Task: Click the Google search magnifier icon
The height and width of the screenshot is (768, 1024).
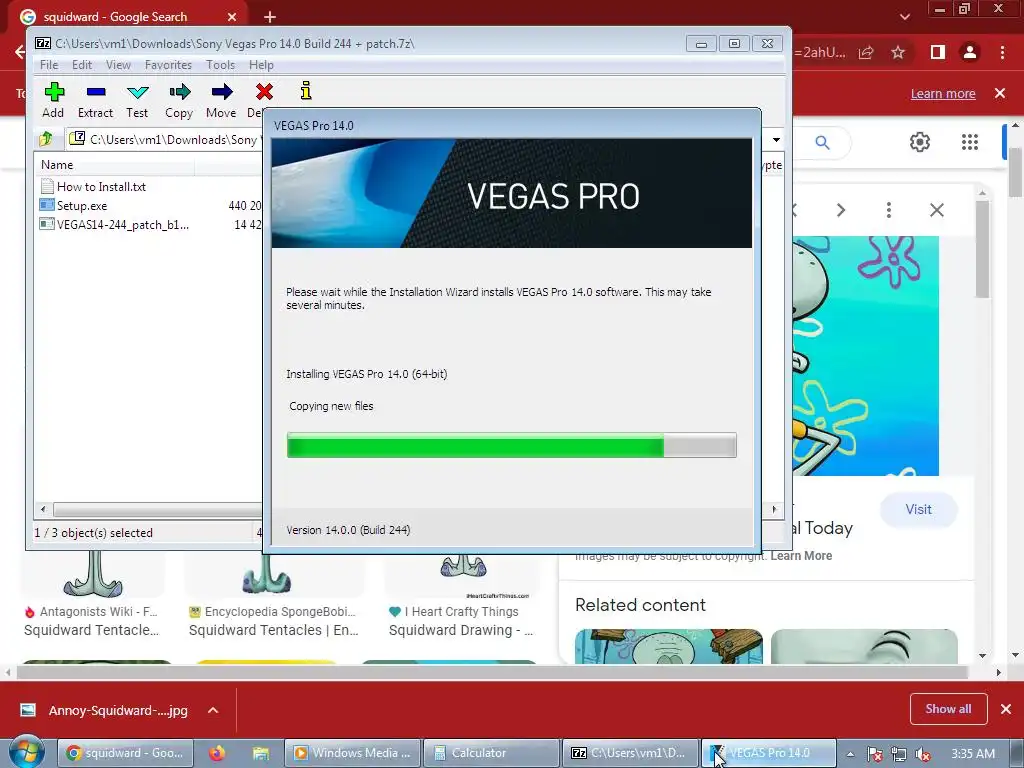Action: [x=822, y=142]
